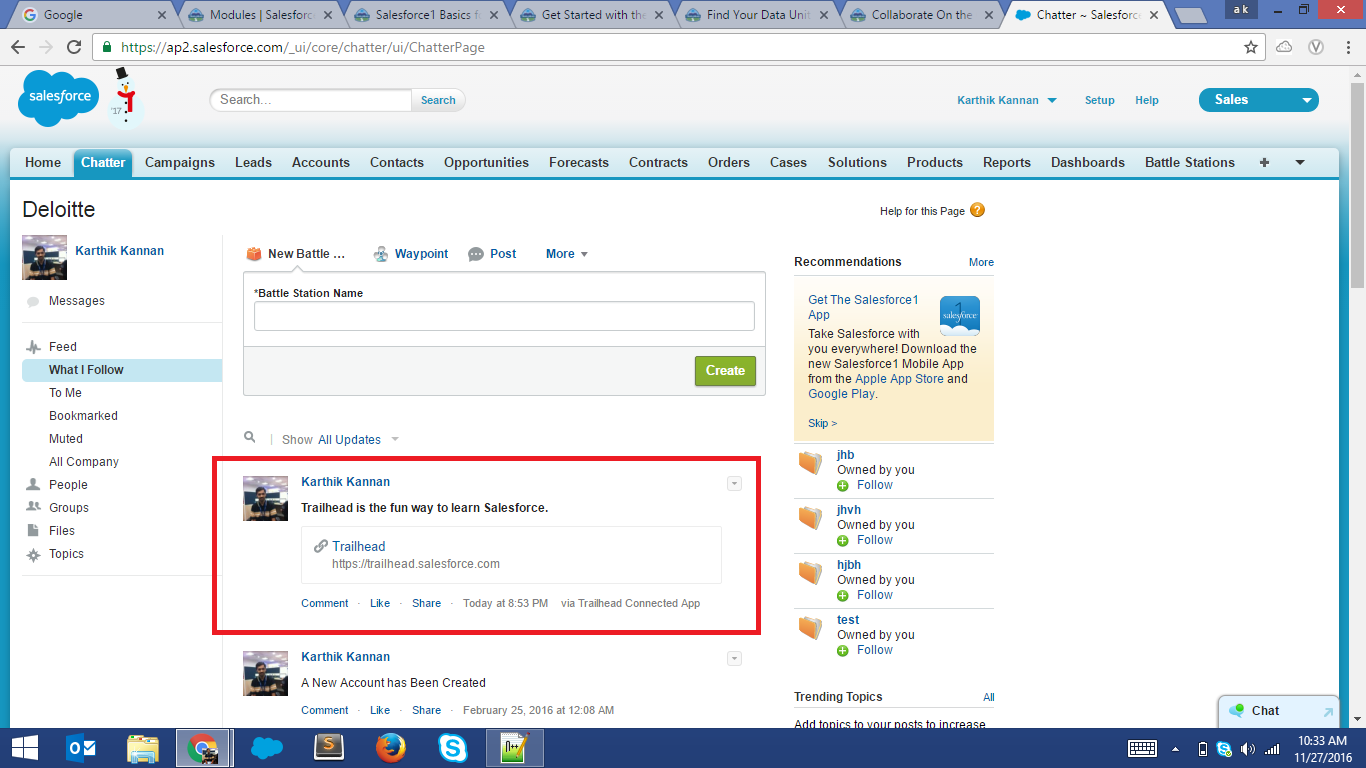Open Groups in the left sidebar
1366x768 pixels.
pos(69,508)
